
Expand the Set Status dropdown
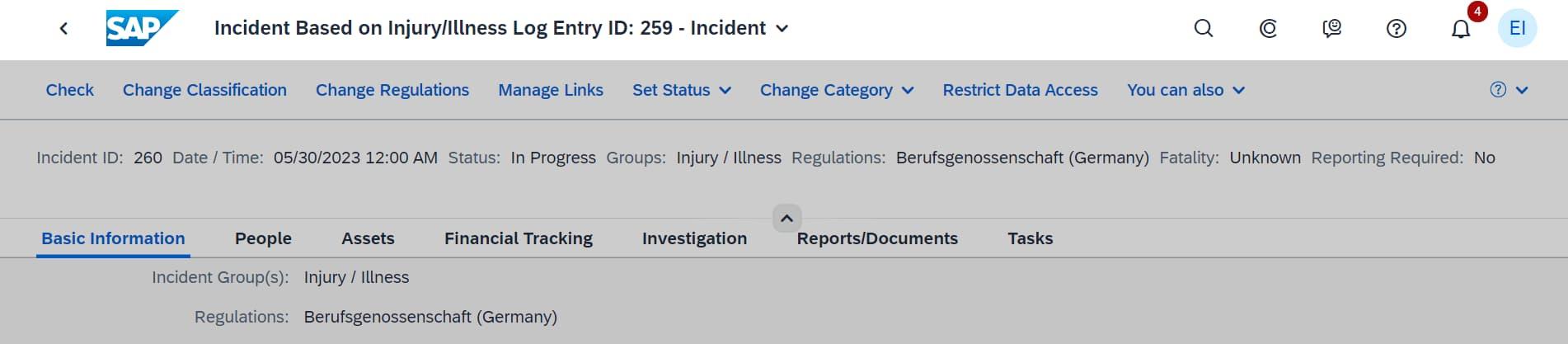pyautogui.click(x=682, y=90)
